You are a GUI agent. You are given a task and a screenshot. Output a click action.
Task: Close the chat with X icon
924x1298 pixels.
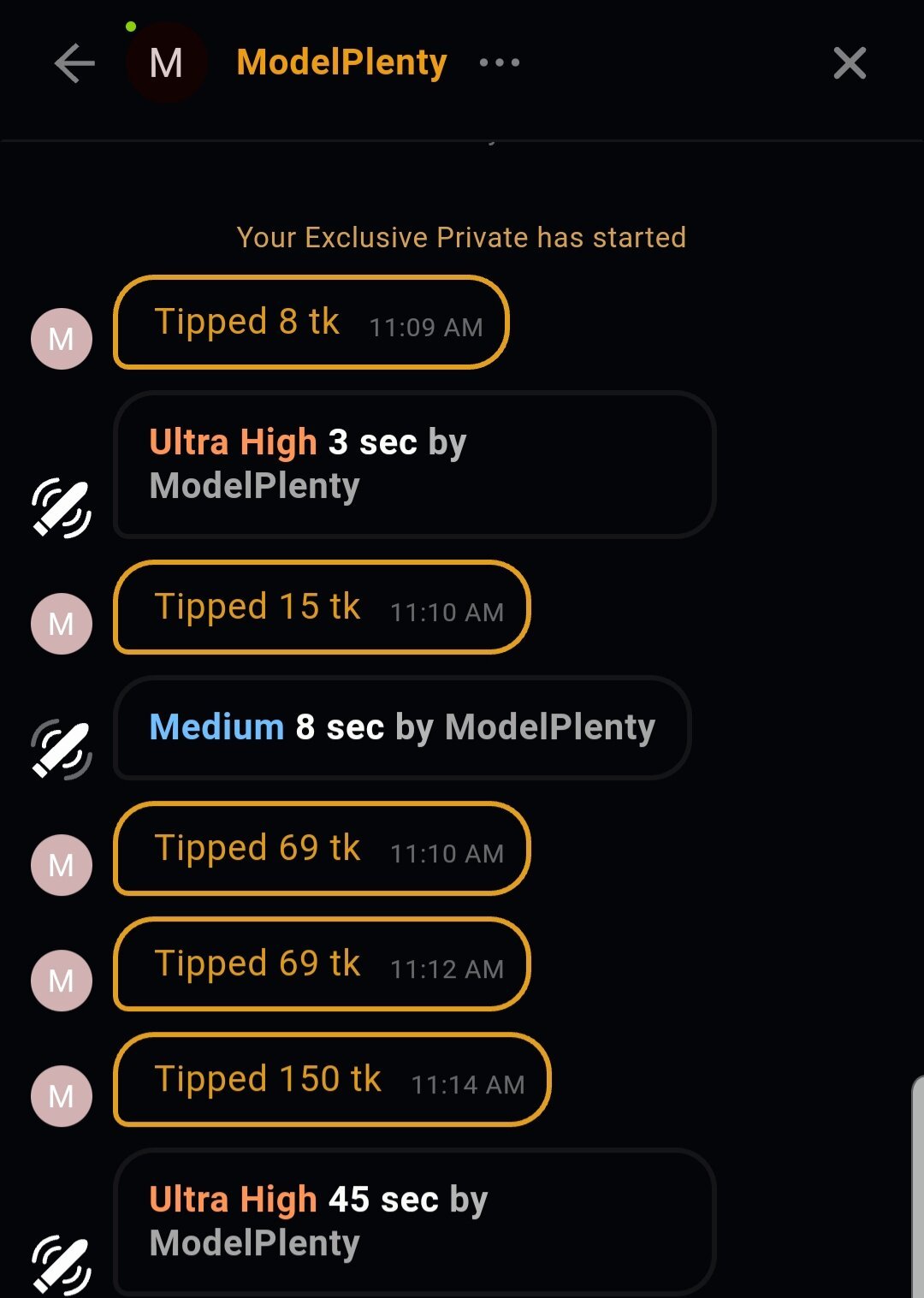click(x=850, y=63)
